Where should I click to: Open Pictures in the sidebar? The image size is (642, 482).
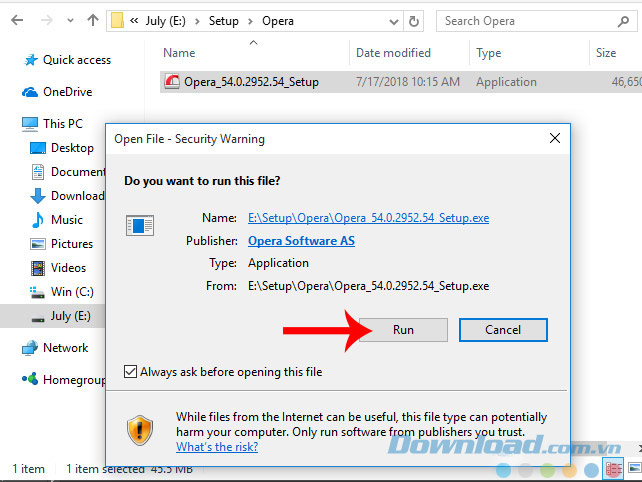[x=72, y=244]
